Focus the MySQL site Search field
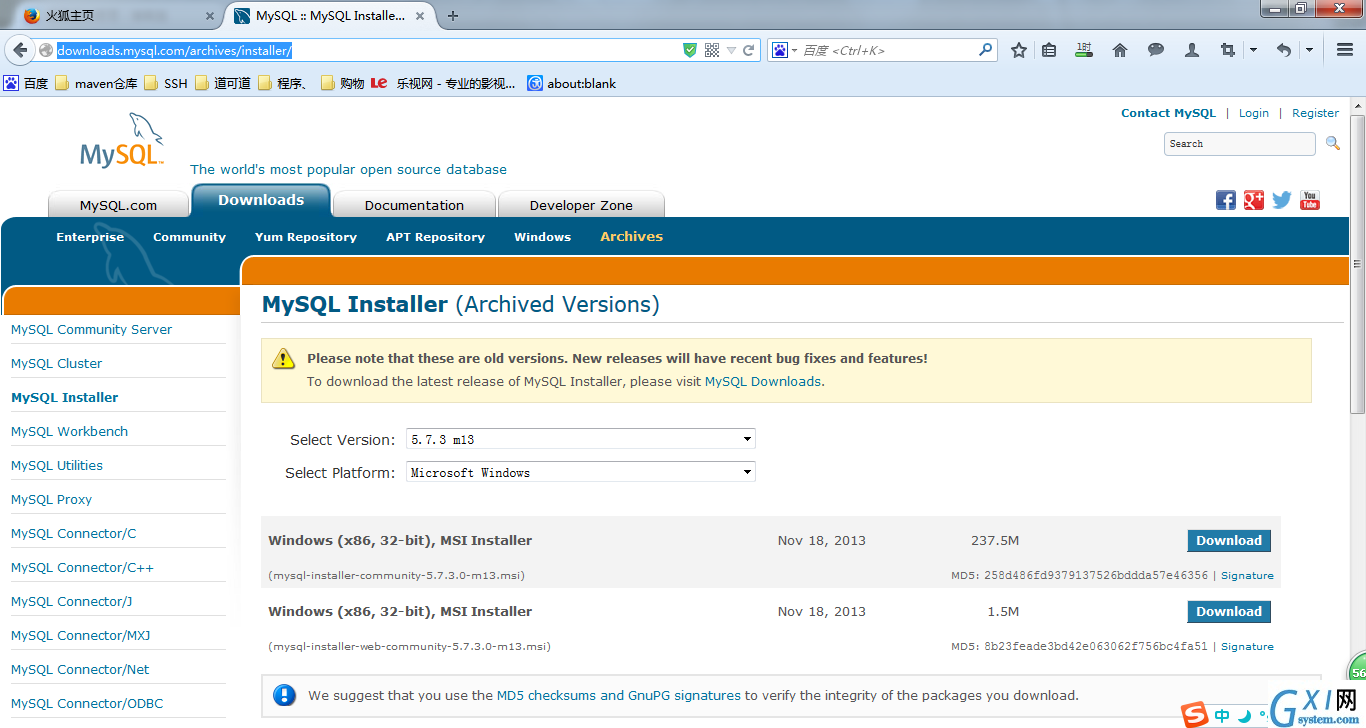The image size is (1366, 728). (1240, 144)
